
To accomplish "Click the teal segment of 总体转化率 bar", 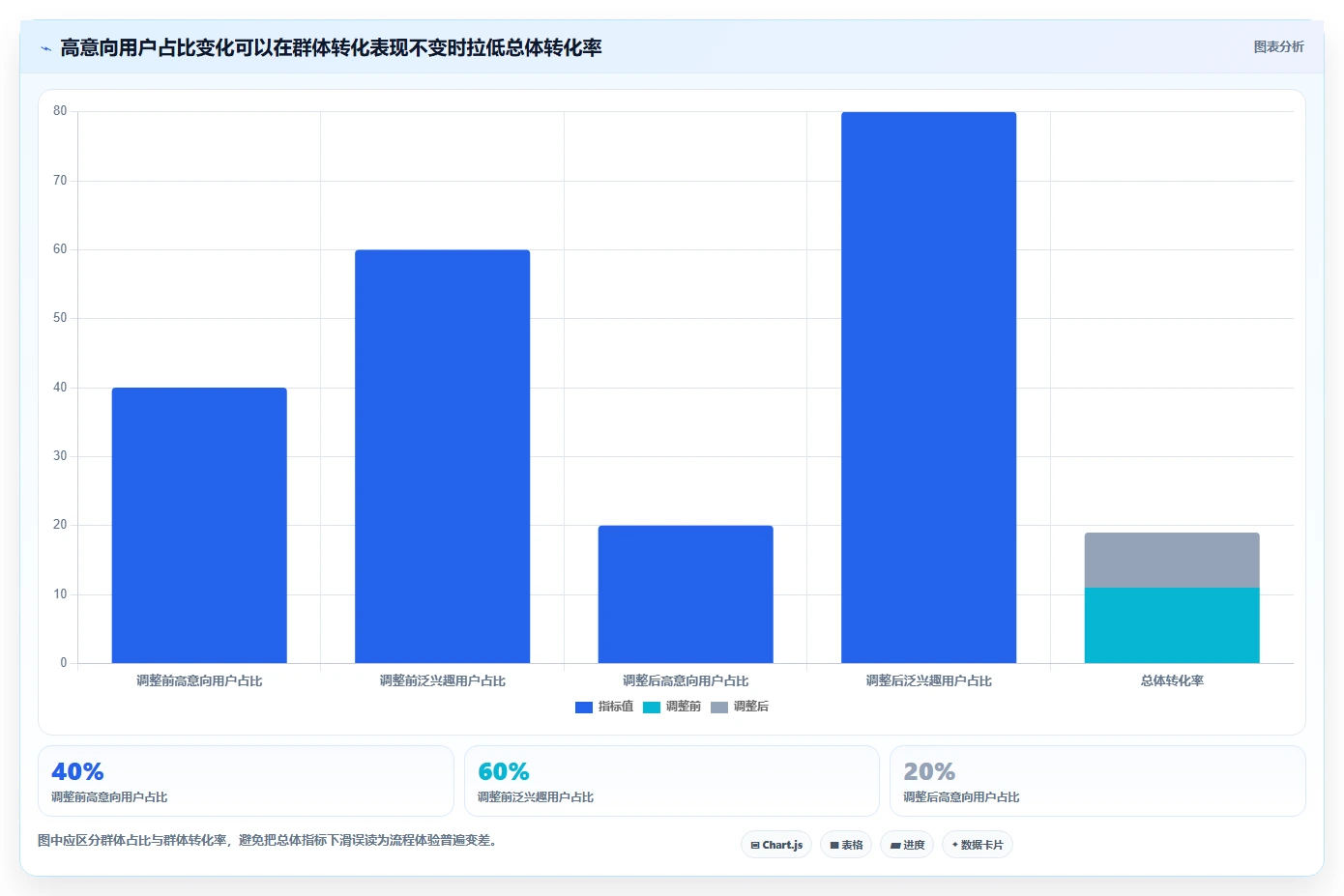I will click(x=1172, y=625).
